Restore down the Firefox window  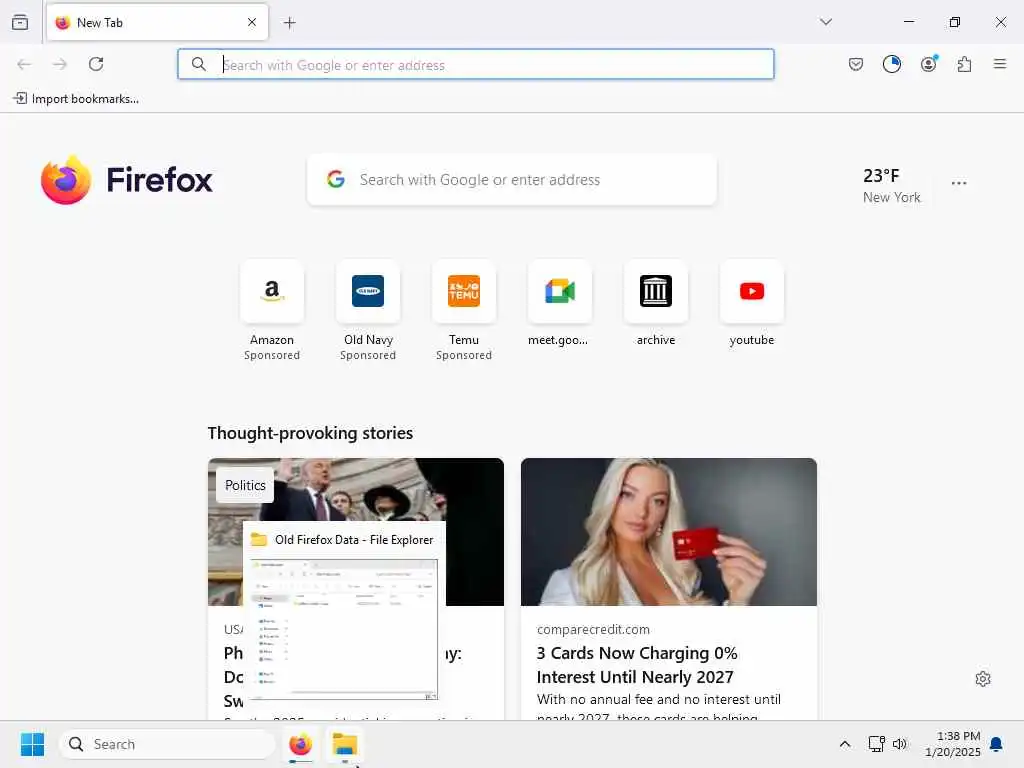(954, 22)
